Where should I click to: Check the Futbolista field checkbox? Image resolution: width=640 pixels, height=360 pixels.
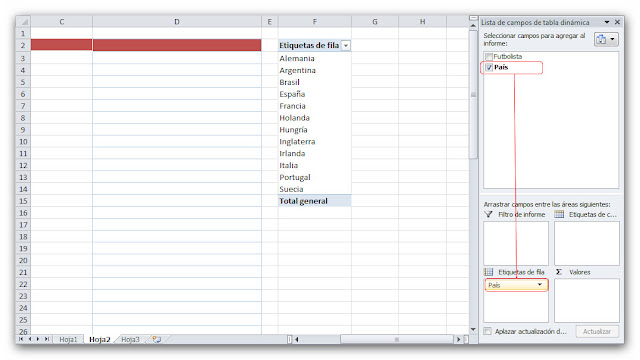point(489,56)
